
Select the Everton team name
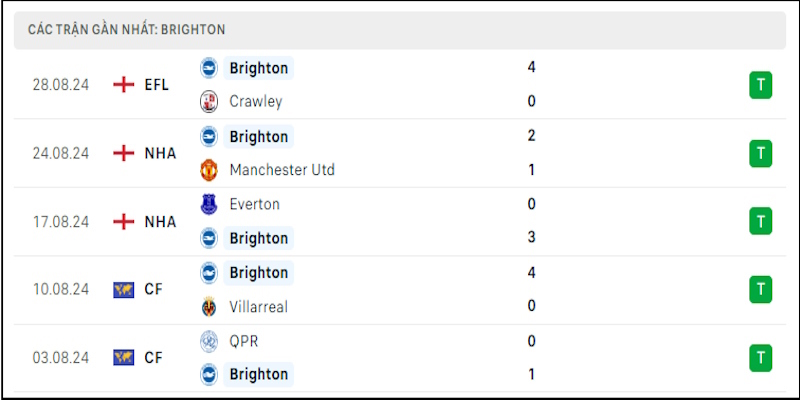coord(254,204)
